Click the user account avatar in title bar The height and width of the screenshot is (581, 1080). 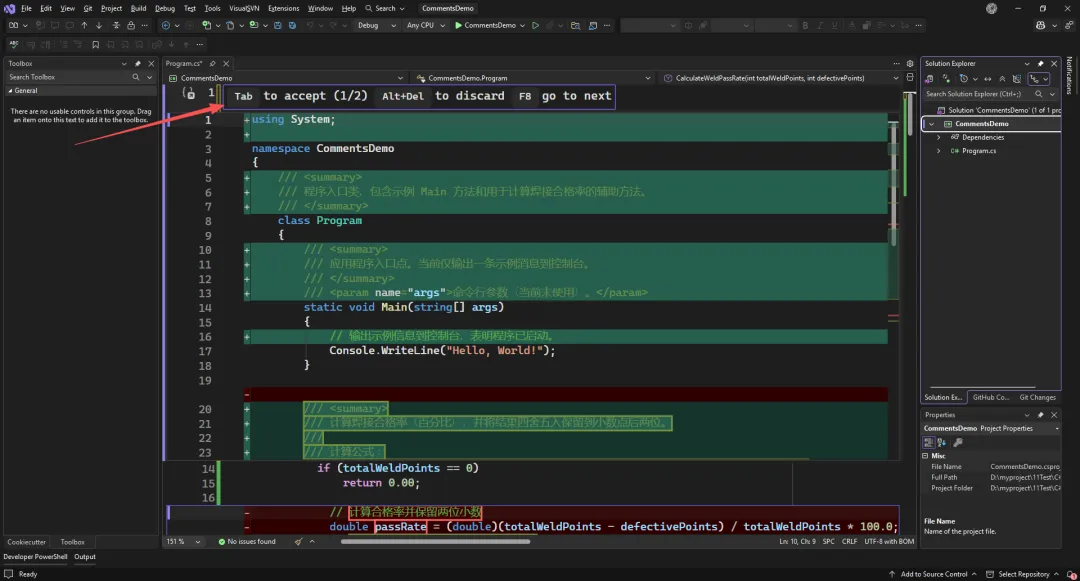point(991,8)
